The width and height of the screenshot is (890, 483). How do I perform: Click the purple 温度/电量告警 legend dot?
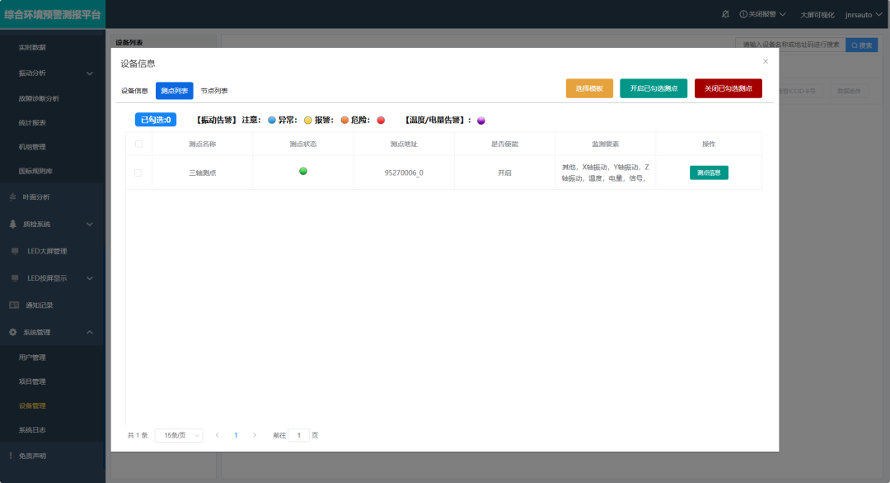coord(481,120)
